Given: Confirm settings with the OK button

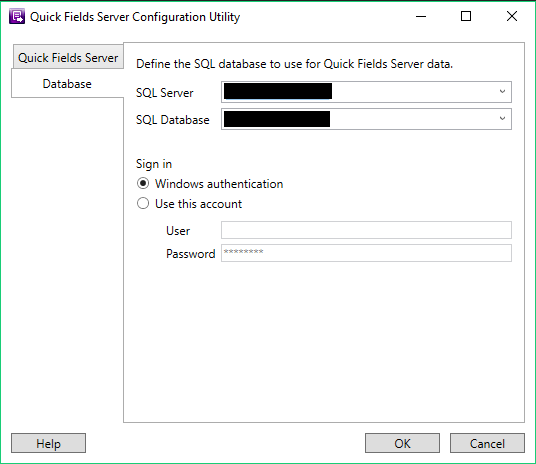Looking at the screenshot, I should 402,443.
